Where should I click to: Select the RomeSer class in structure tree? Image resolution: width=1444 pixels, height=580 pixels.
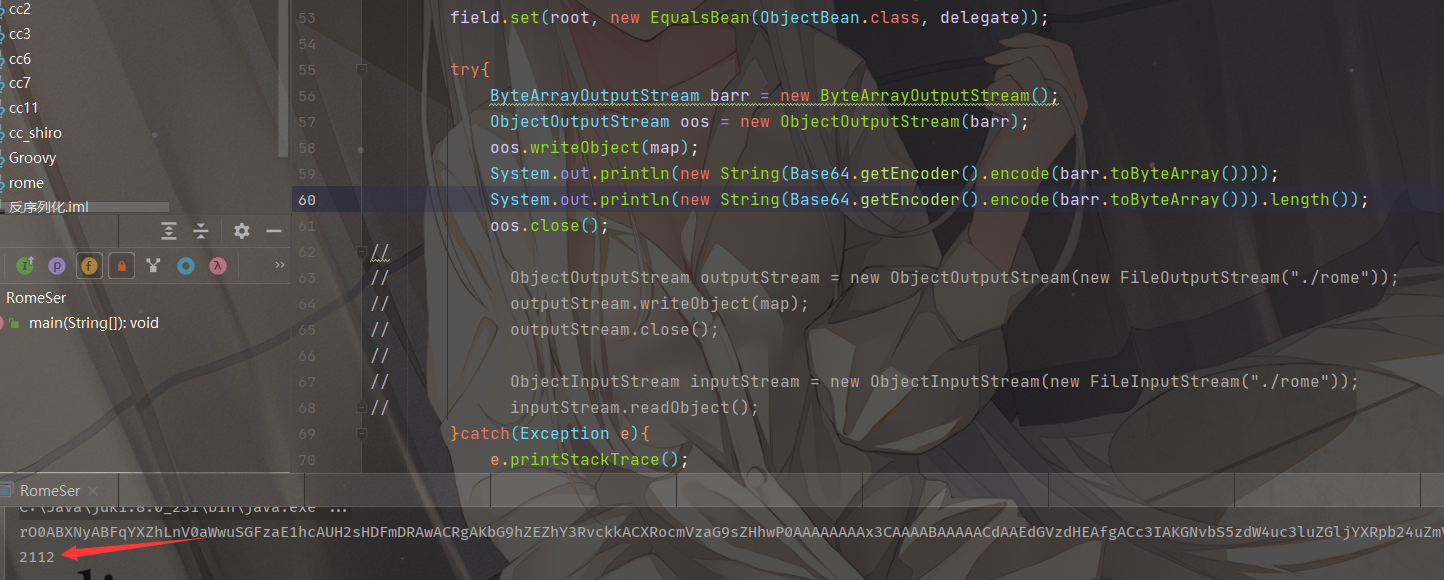(37, 298)
